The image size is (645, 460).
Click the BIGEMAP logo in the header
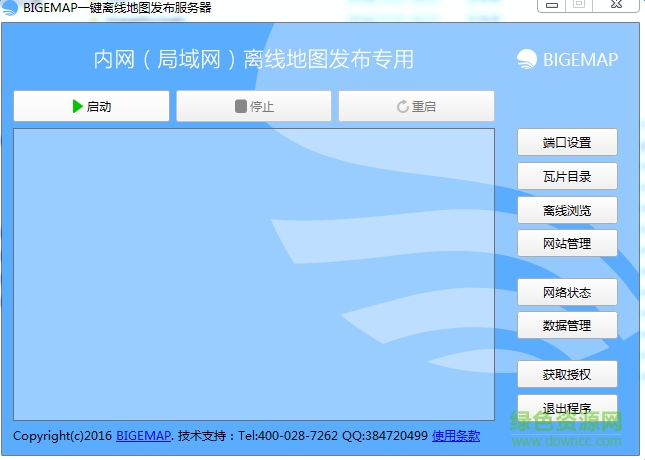(x=567, y=59)
